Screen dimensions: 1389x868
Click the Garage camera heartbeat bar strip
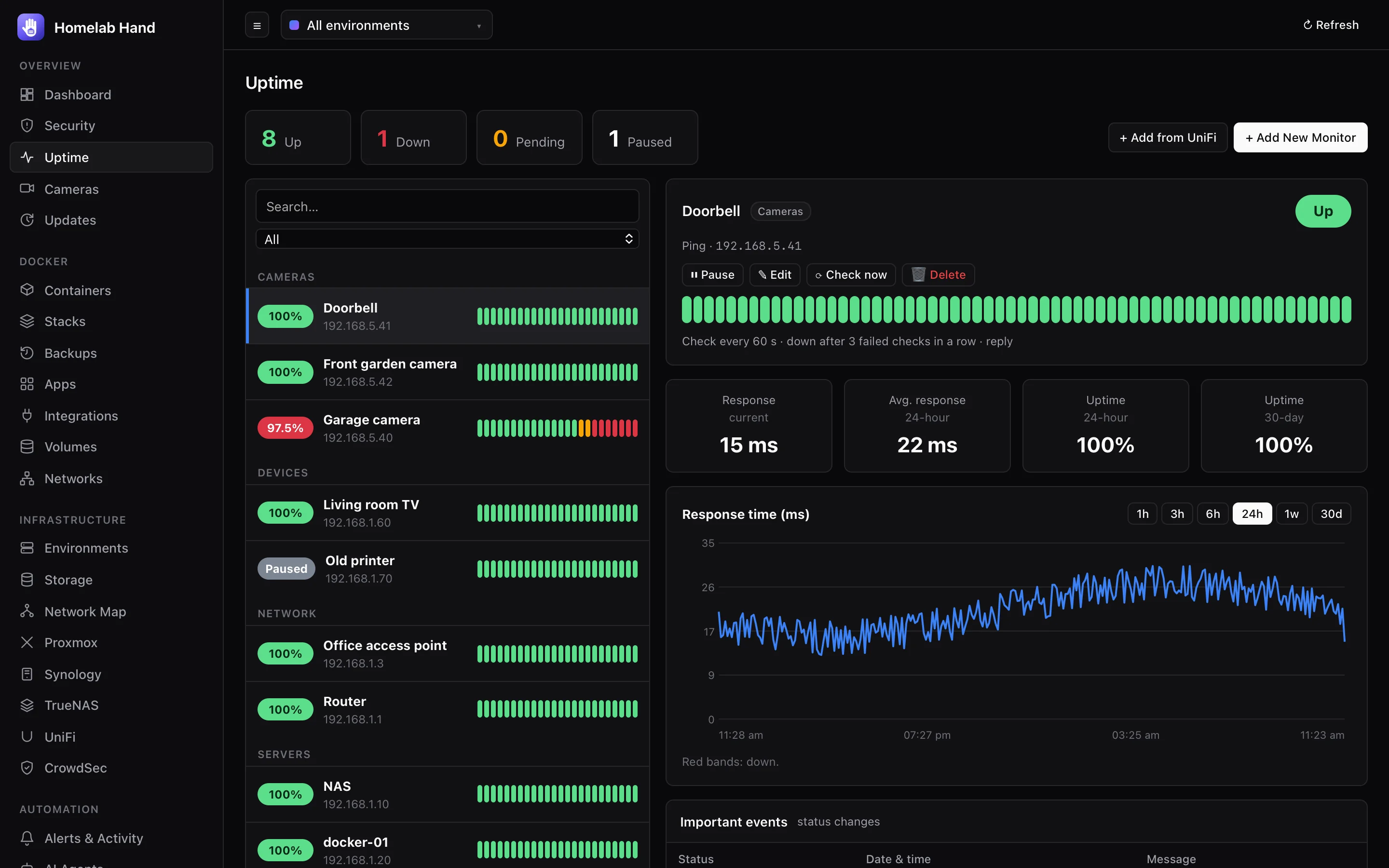pos(558,428)
